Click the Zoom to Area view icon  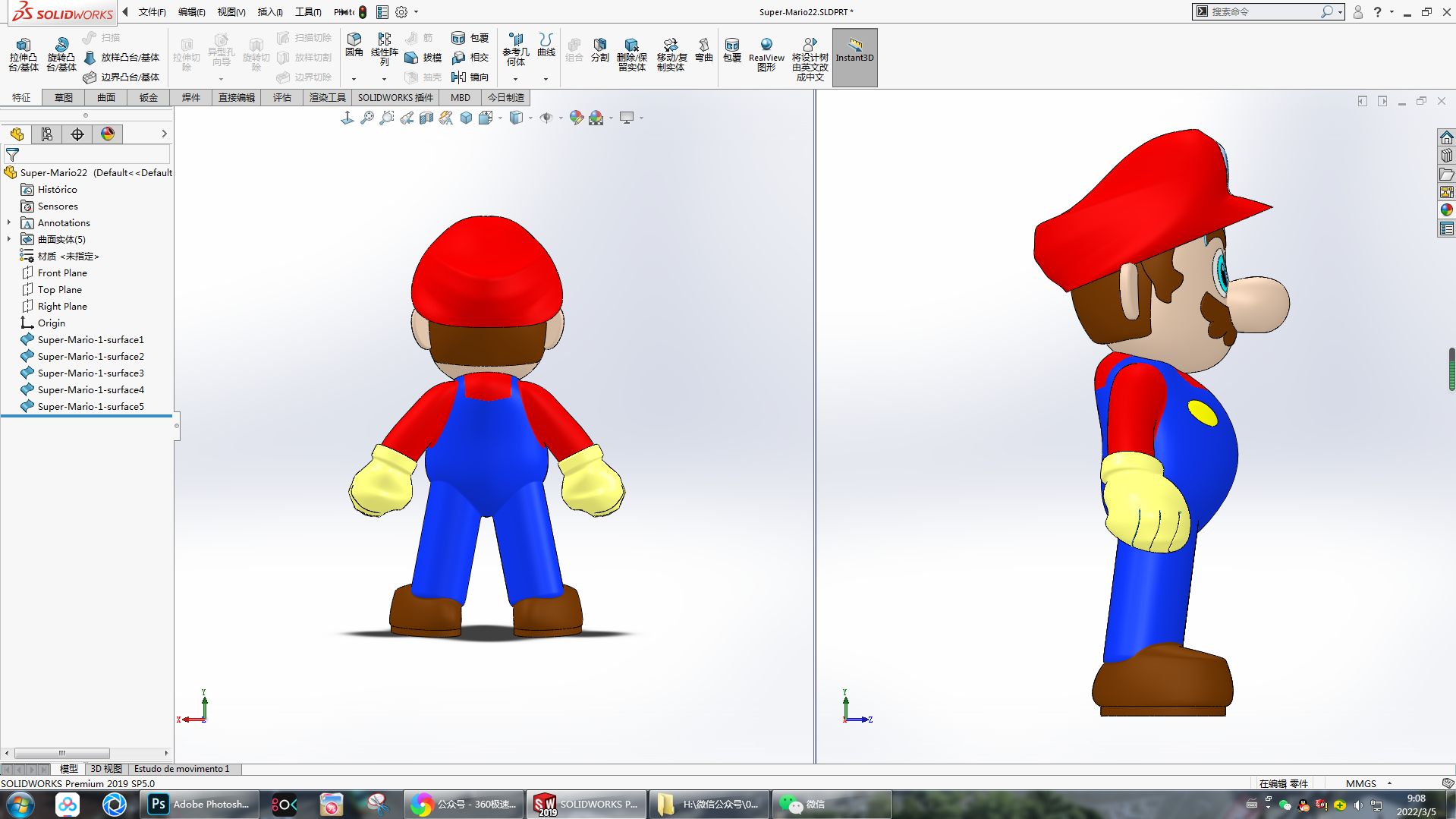pos(387,118)
